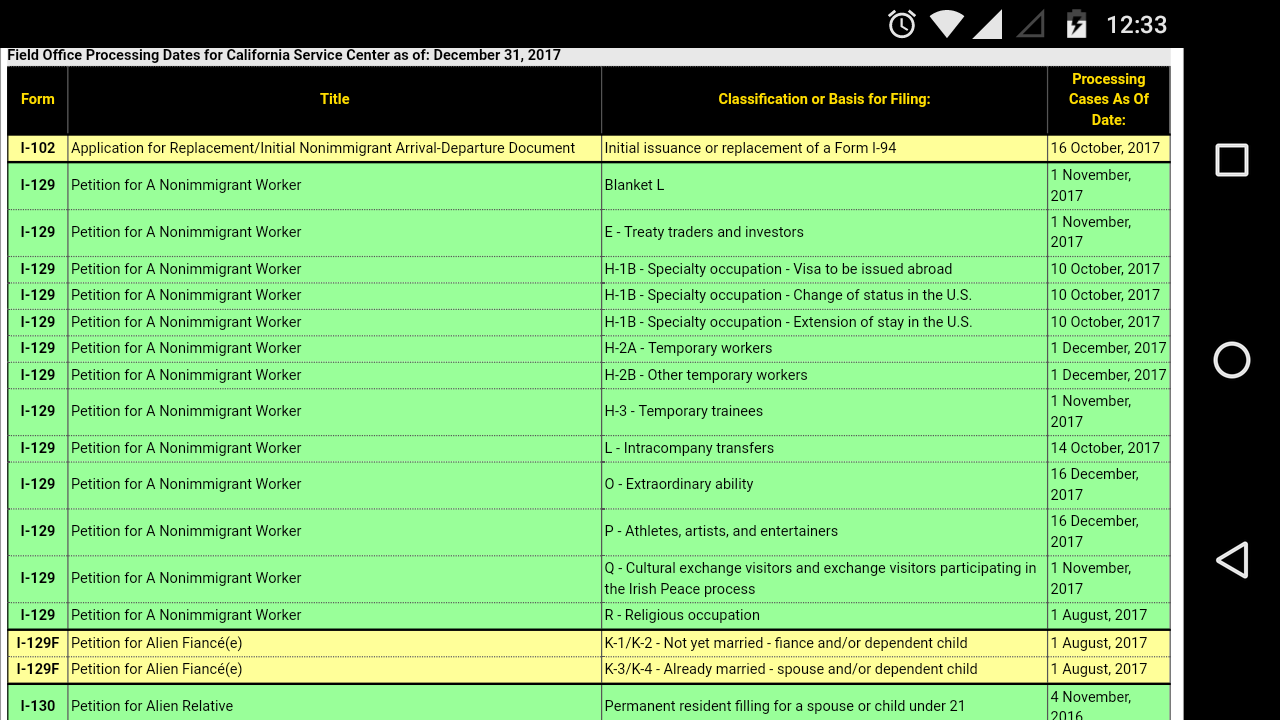1280x720 pixels.
Task: Select "Petition for A Nonimmigrant Worker" in Religious occupation row
Action: [335, 615]
